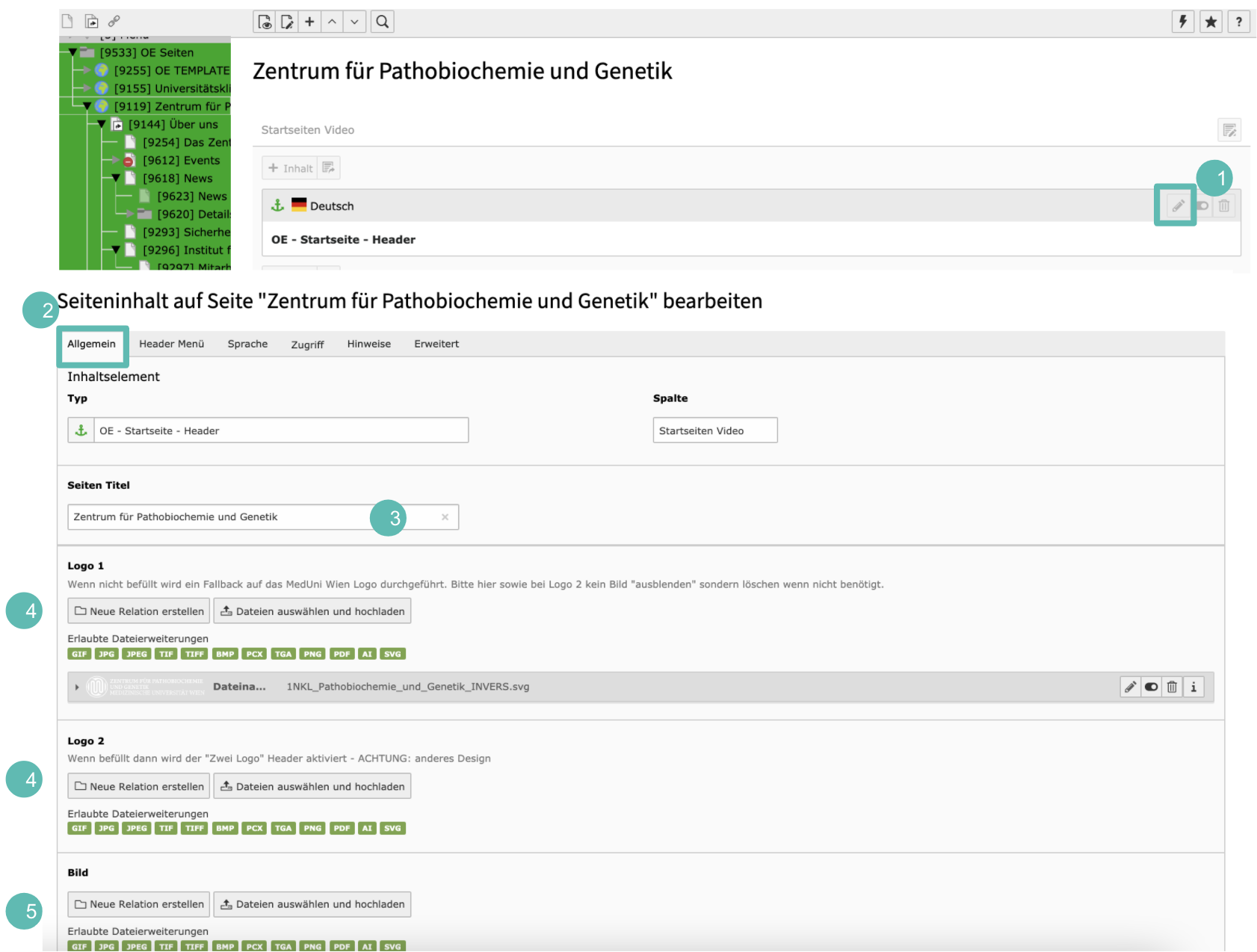Delete Deutsch content element with trash icon

coord(1224,205)
